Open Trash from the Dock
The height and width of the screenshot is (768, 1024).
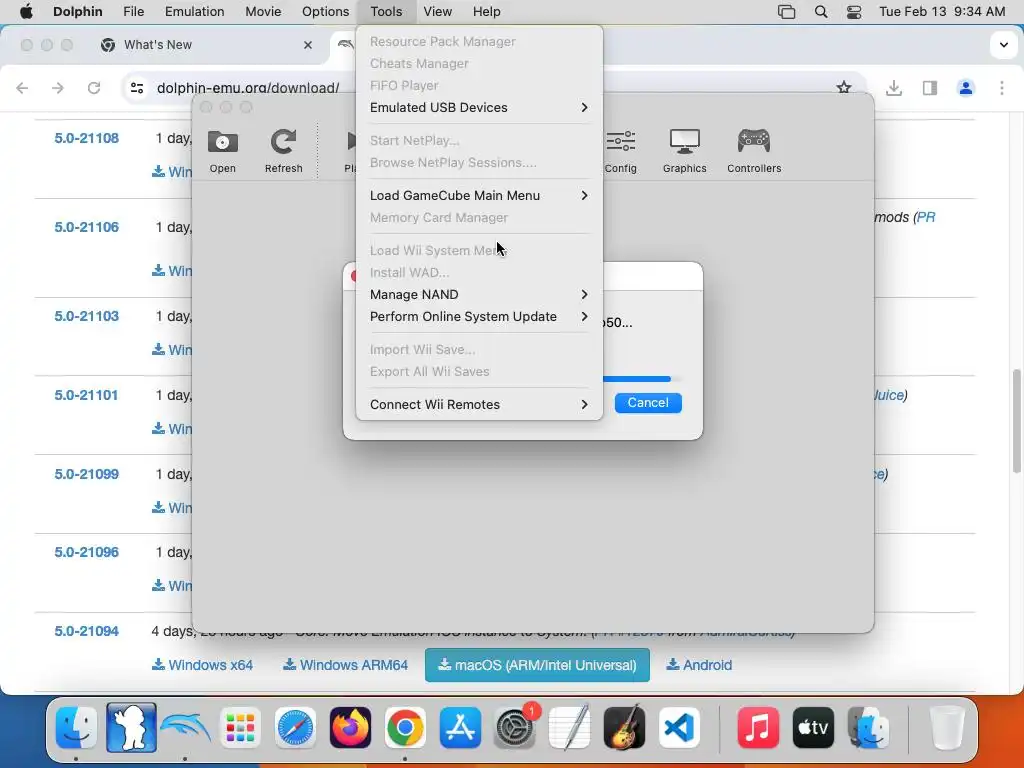click(947, 727)
